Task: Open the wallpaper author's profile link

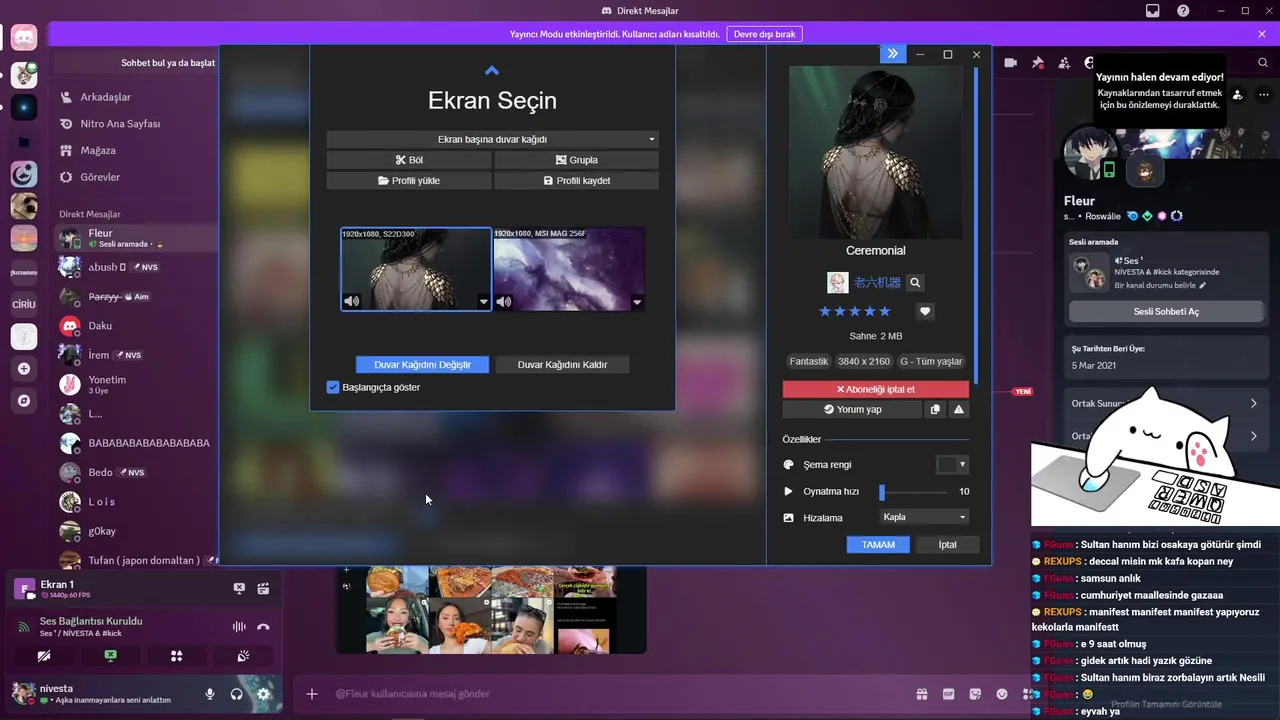Action: 877,283
